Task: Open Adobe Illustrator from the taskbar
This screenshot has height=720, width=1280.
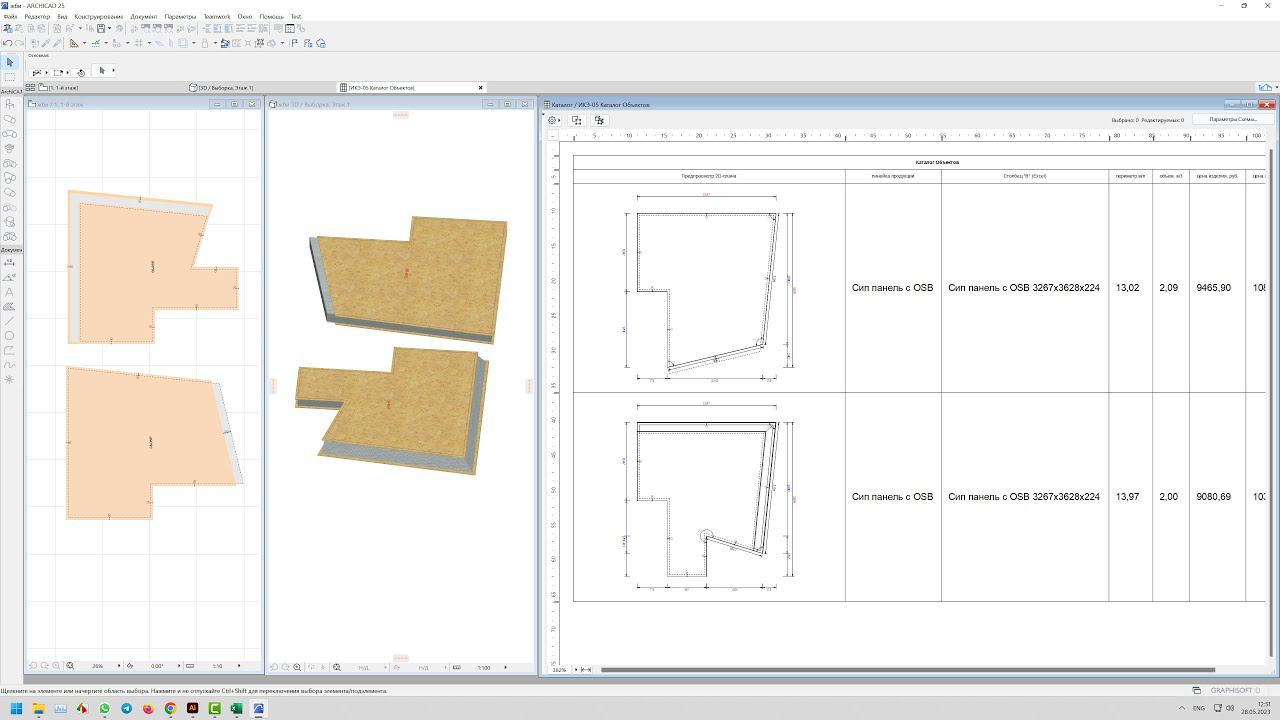Action: tap(192, 709)
